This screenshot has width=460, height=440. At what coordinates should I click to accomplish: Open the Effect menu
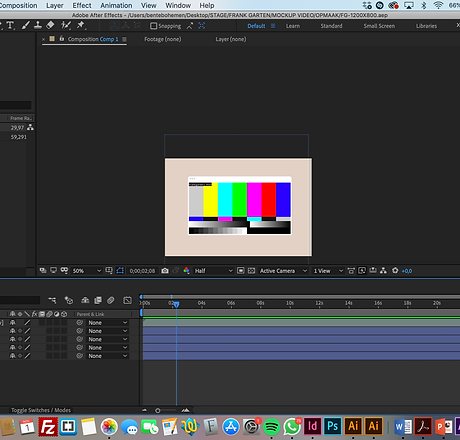point(82,5)
